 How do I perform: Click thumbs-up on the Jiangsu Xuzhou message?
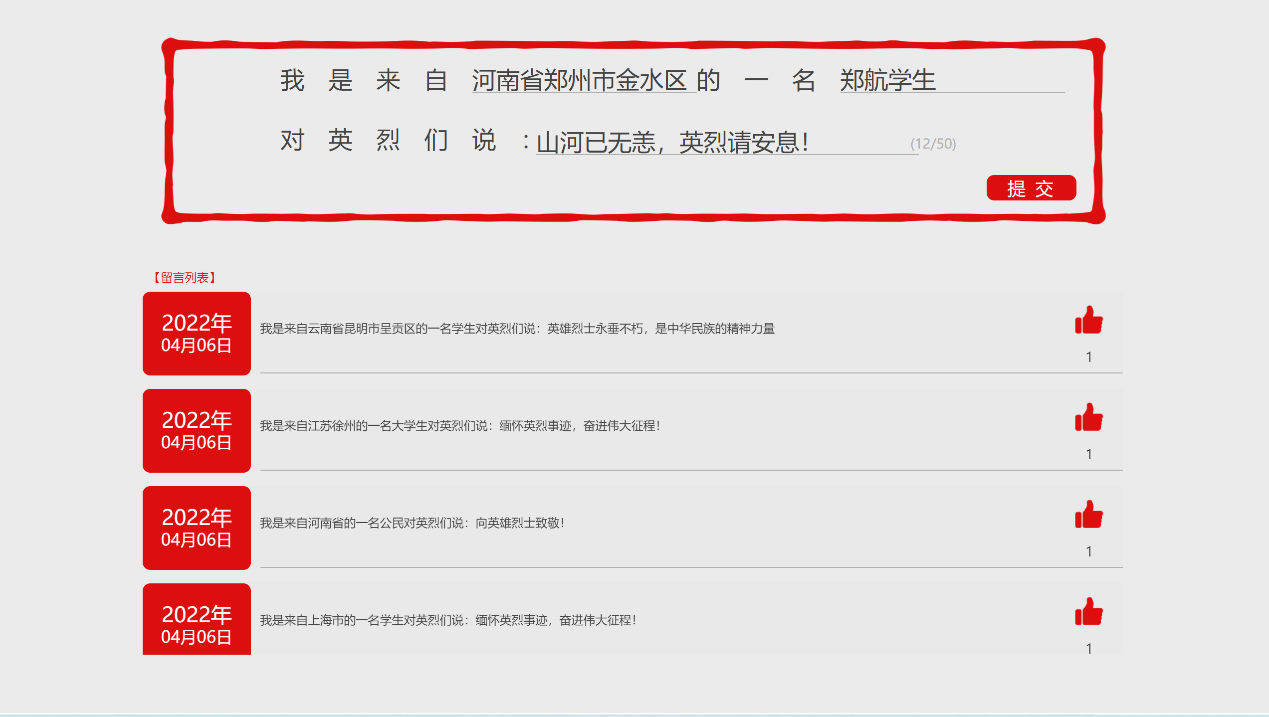(1088, 417)
